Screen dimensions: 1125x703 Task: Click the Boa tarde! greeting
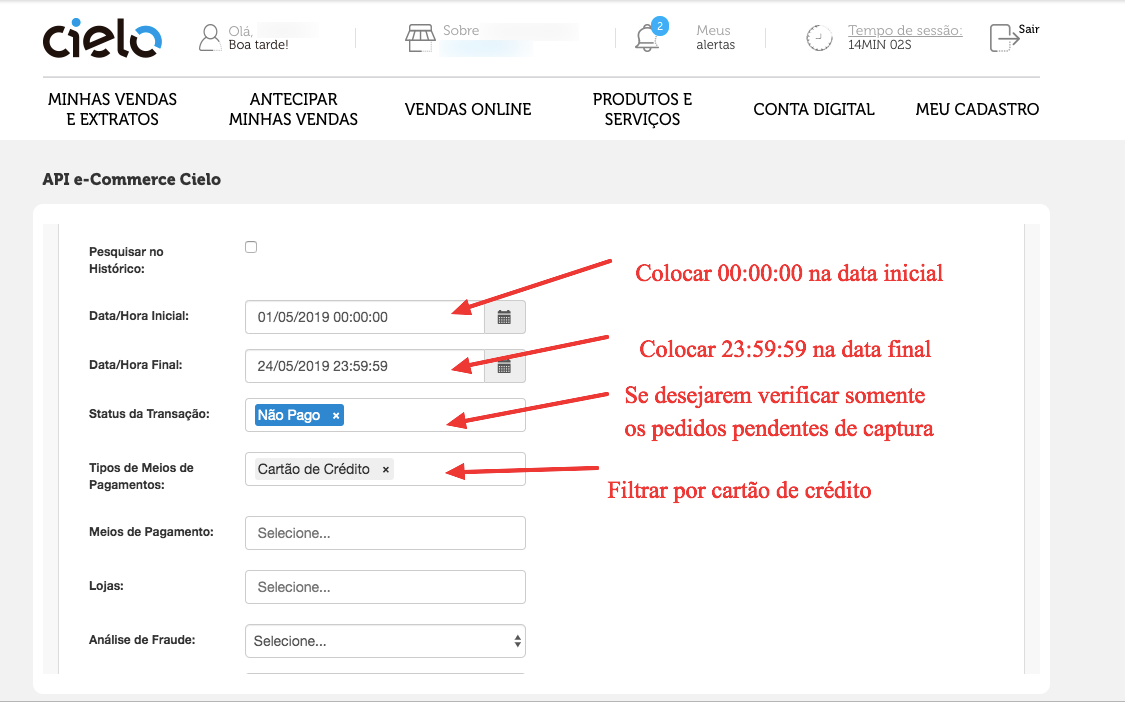pyautogui.click(x=258, y=44)
